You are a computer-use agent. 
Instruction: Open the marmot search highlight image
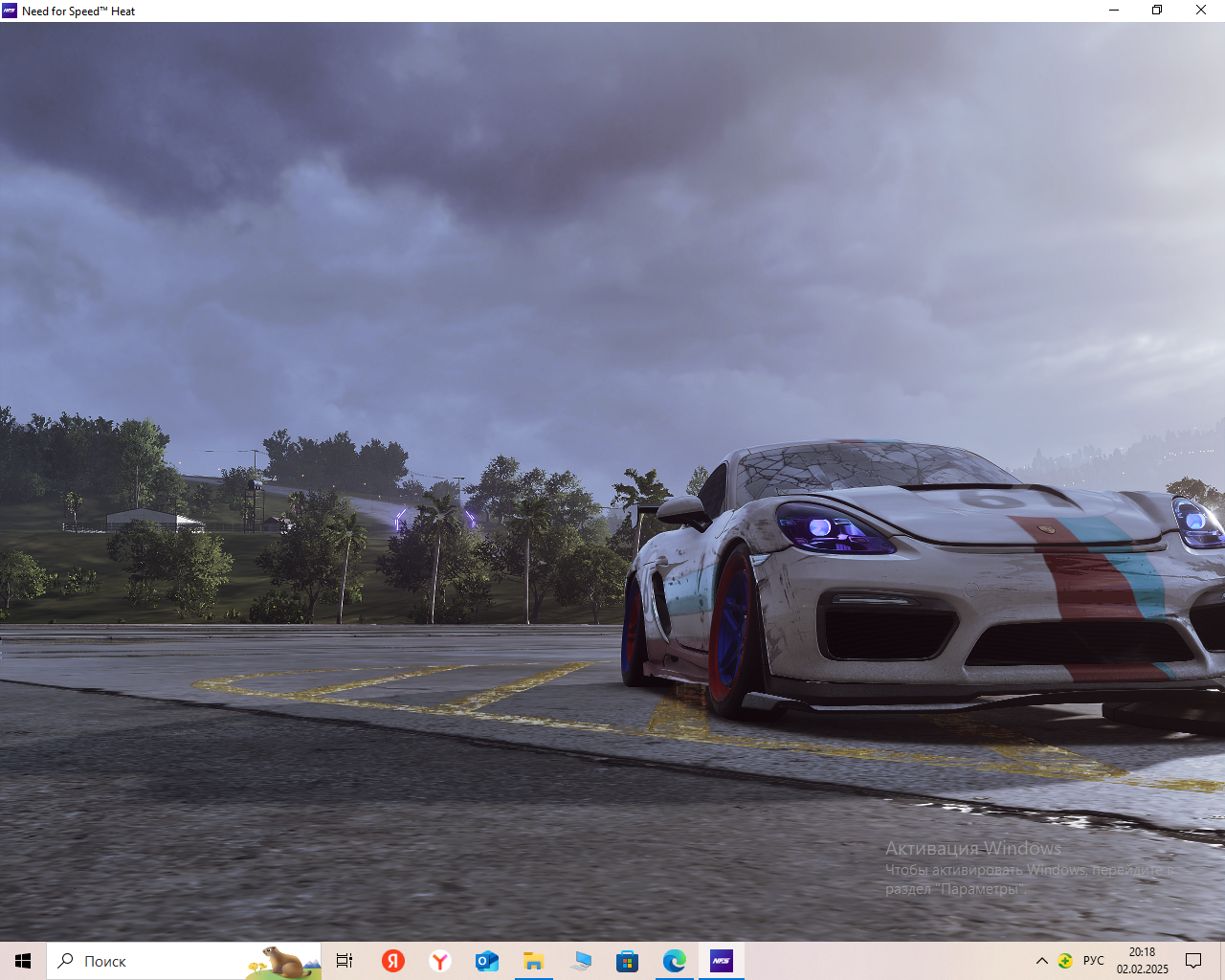[283, 962]
